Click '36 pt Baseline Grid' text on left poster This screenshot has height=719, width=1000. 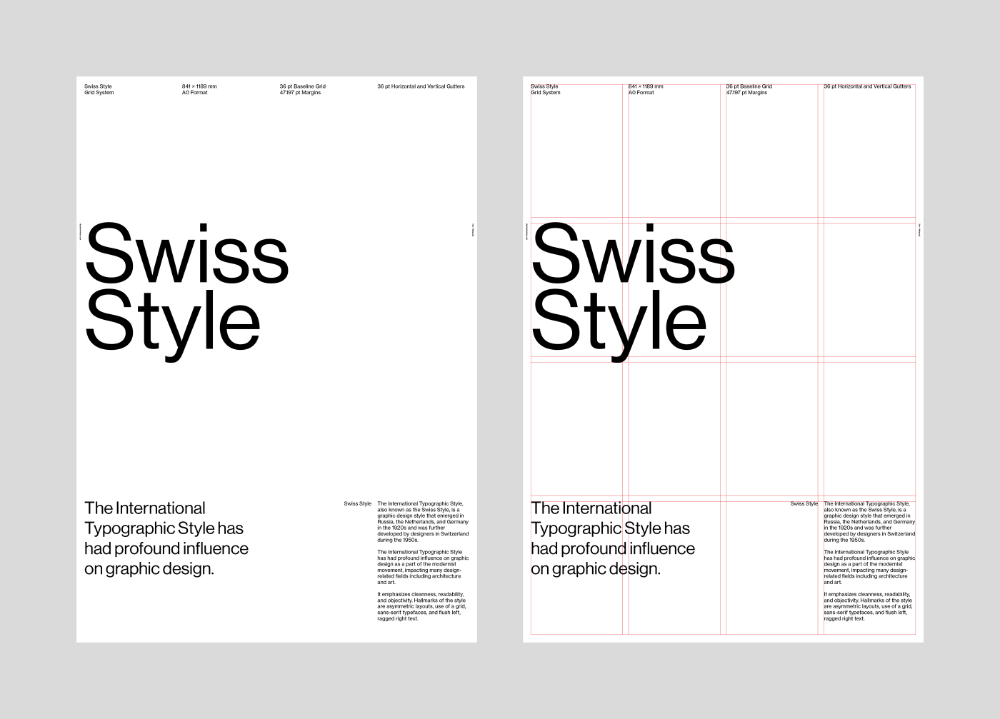(303, 87)
